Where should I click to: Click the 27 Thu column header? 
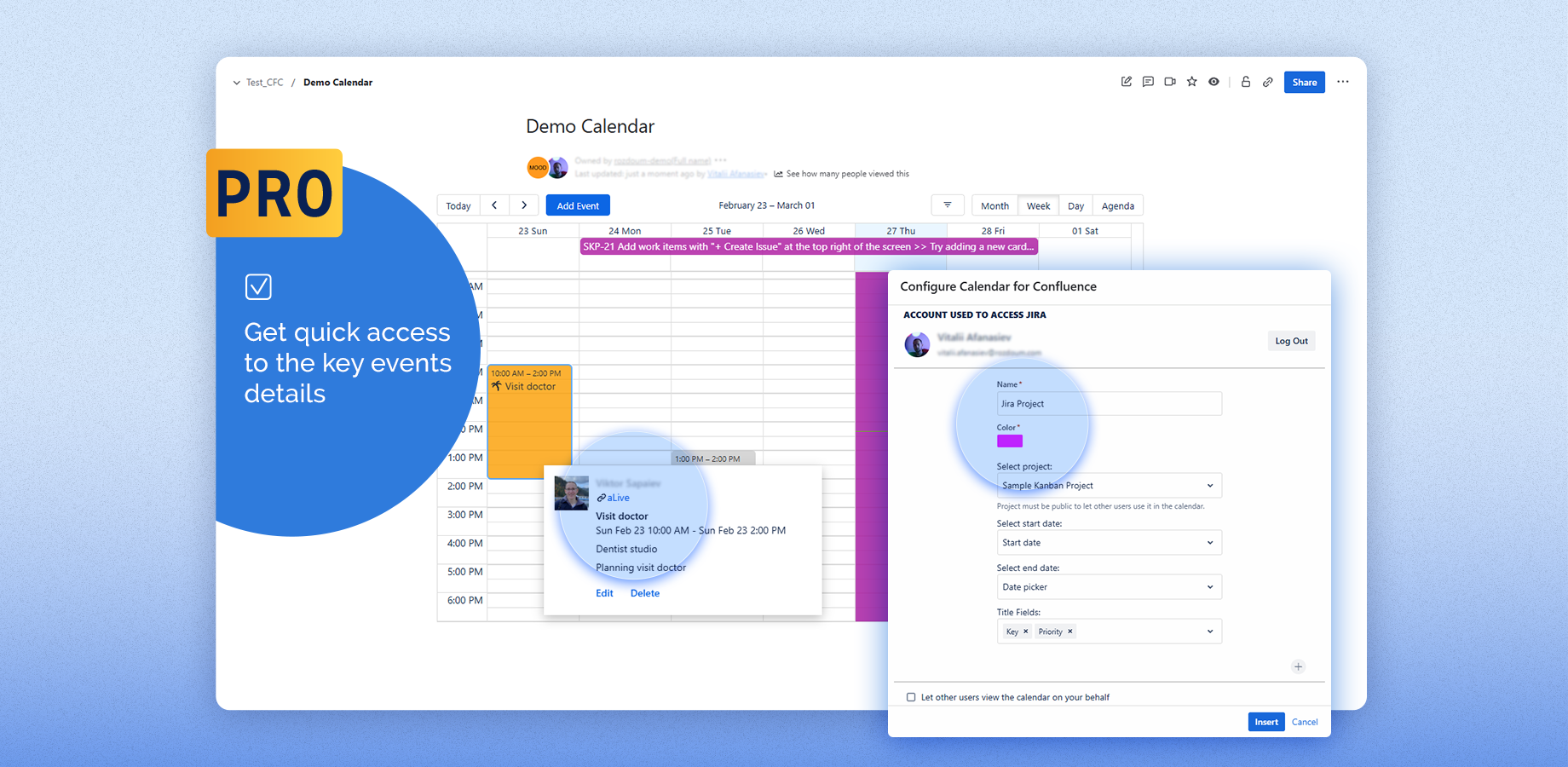[x=901, y=231]
